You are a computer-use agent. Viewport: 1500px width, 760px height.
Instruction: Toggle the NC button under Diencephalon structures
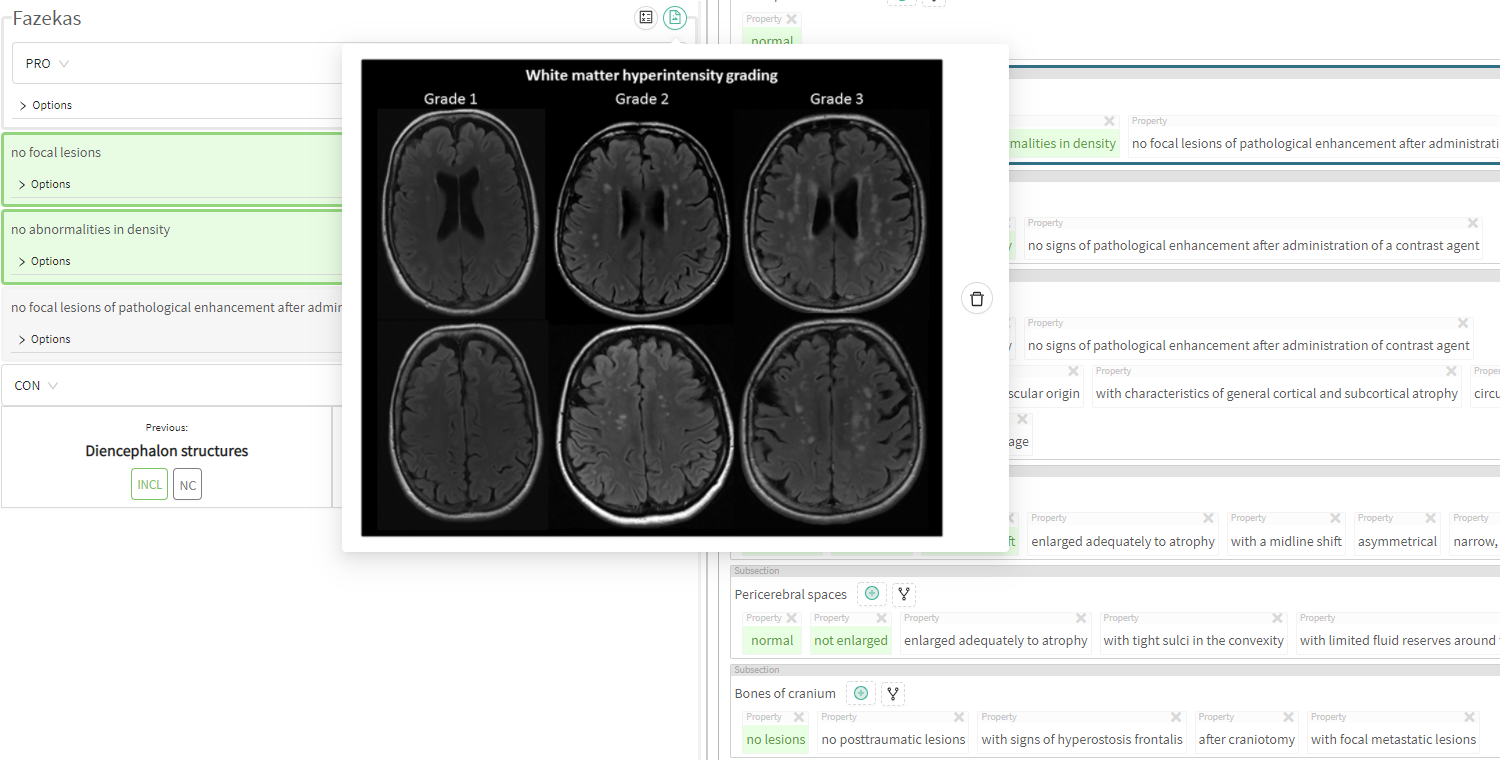click(x=187, y=485)
